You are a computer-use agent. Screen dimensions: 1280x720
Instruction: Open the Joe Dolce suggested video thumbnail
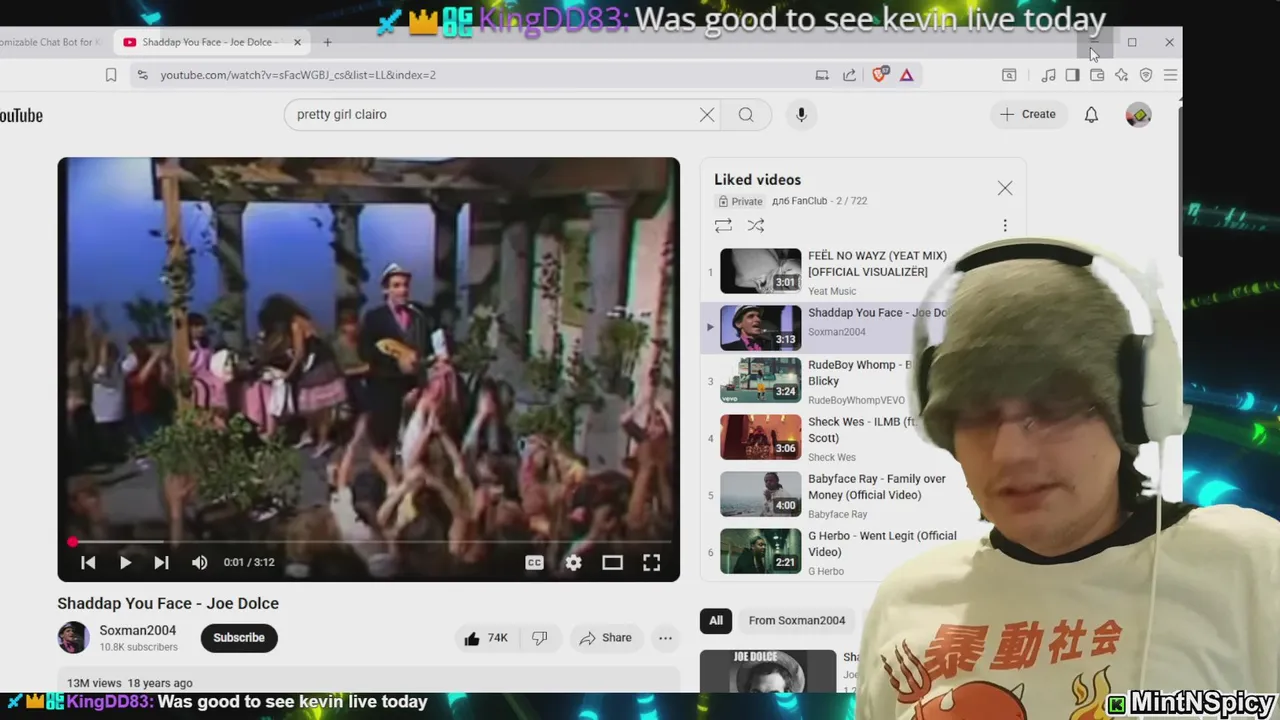pos(768,670)
